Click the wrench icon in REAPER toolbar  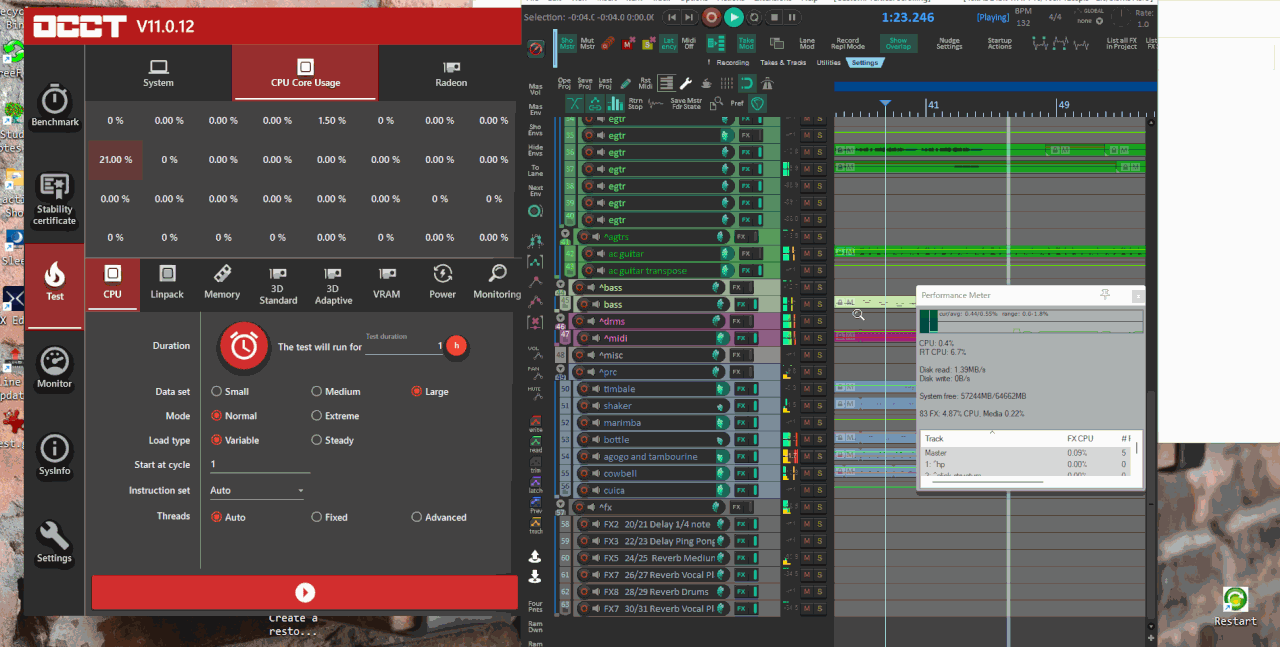(686, 83)
